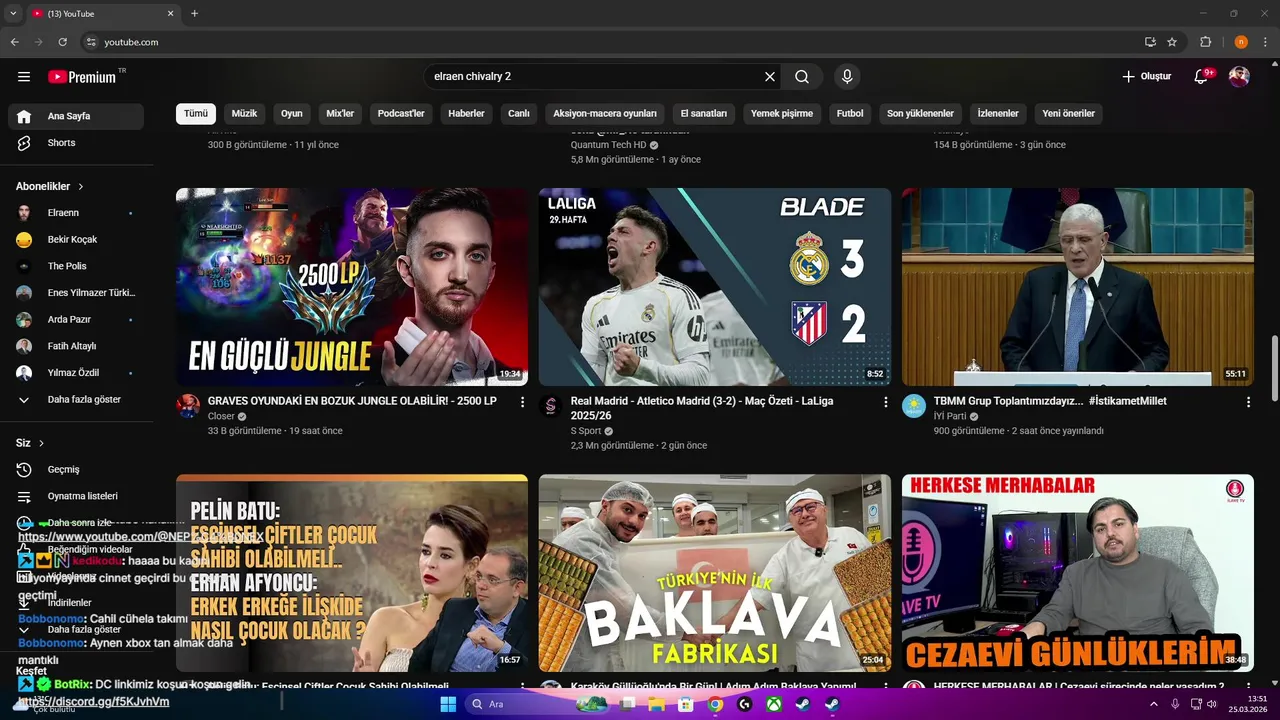This screenshot has width=1280, height=720.
Task: Open the notifications bell
Action: pyautogui.click(x=1202, y=77)
